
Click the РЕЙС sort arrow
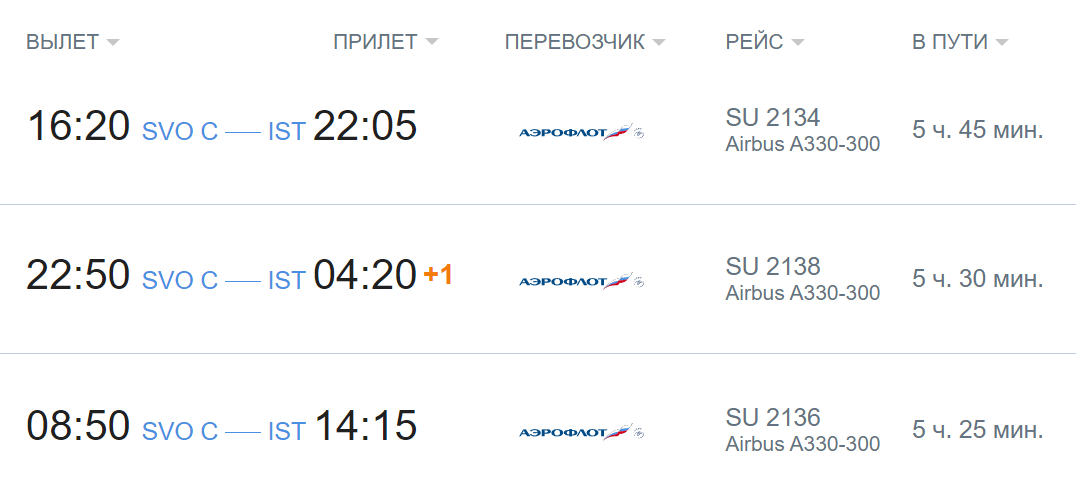pyautogui.click(x=797, y=43)
